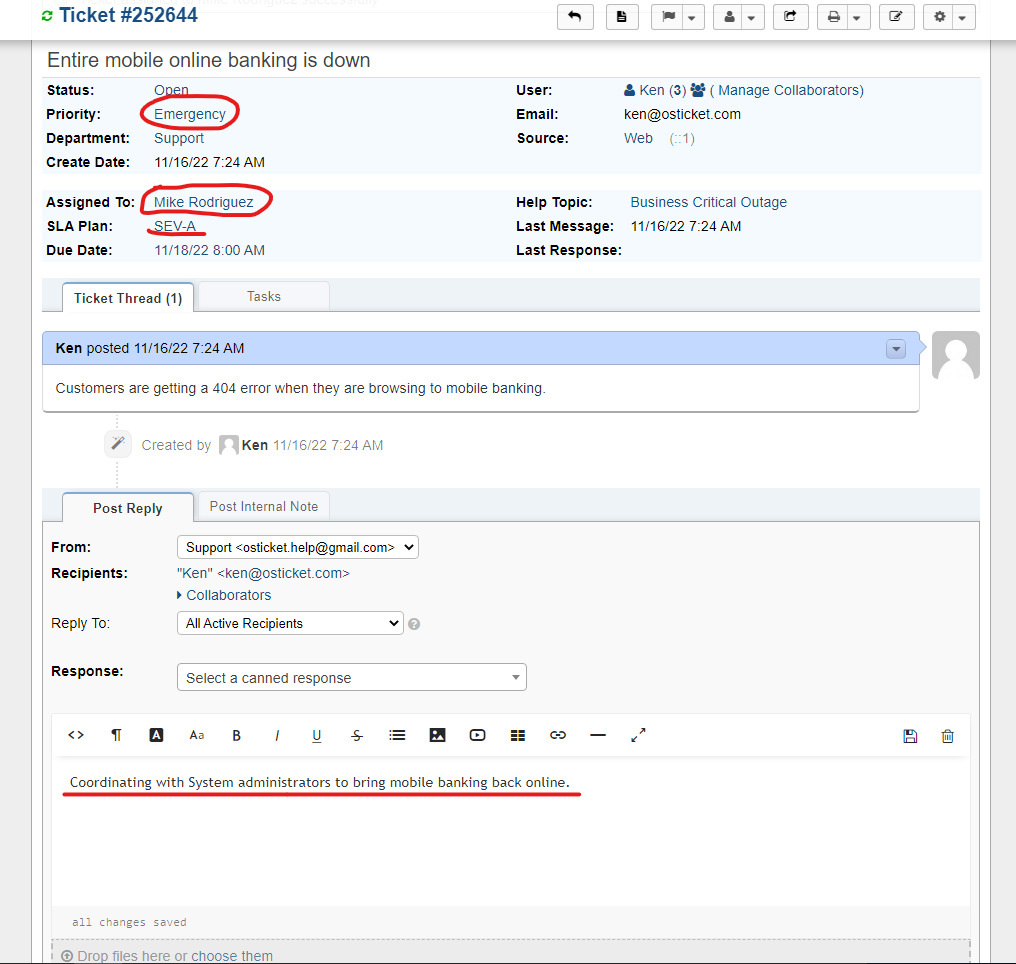Click the flag status icon in toolbar
Screen dimensions: 1016x964
click(668, 17)
